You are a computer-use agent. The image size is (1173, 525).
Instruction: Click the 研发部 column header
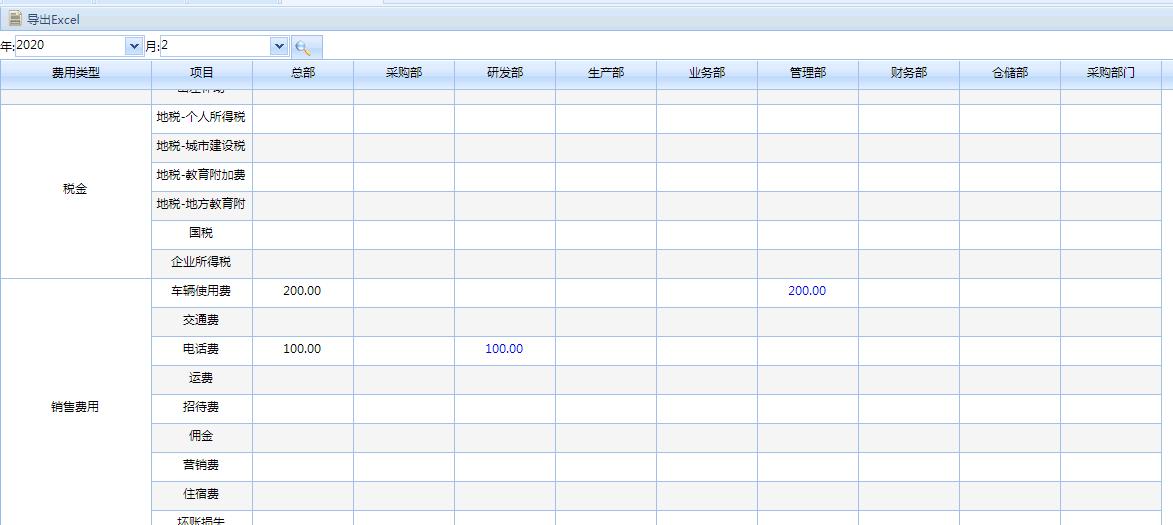(x=505, y=73)
